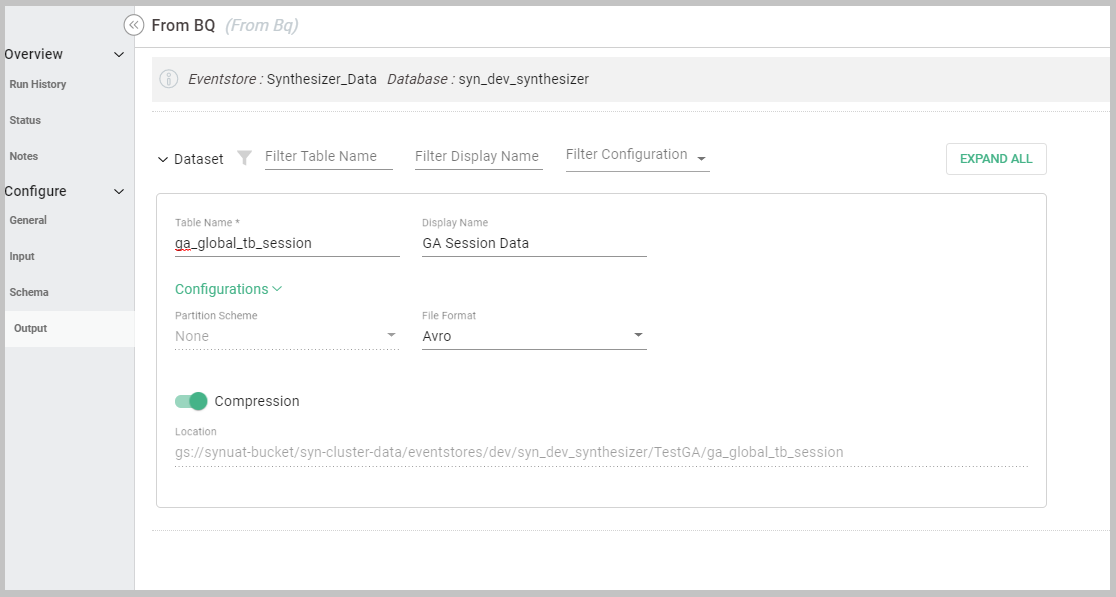
Task: Click the filter funnel icon
Action: click(244, 158)
